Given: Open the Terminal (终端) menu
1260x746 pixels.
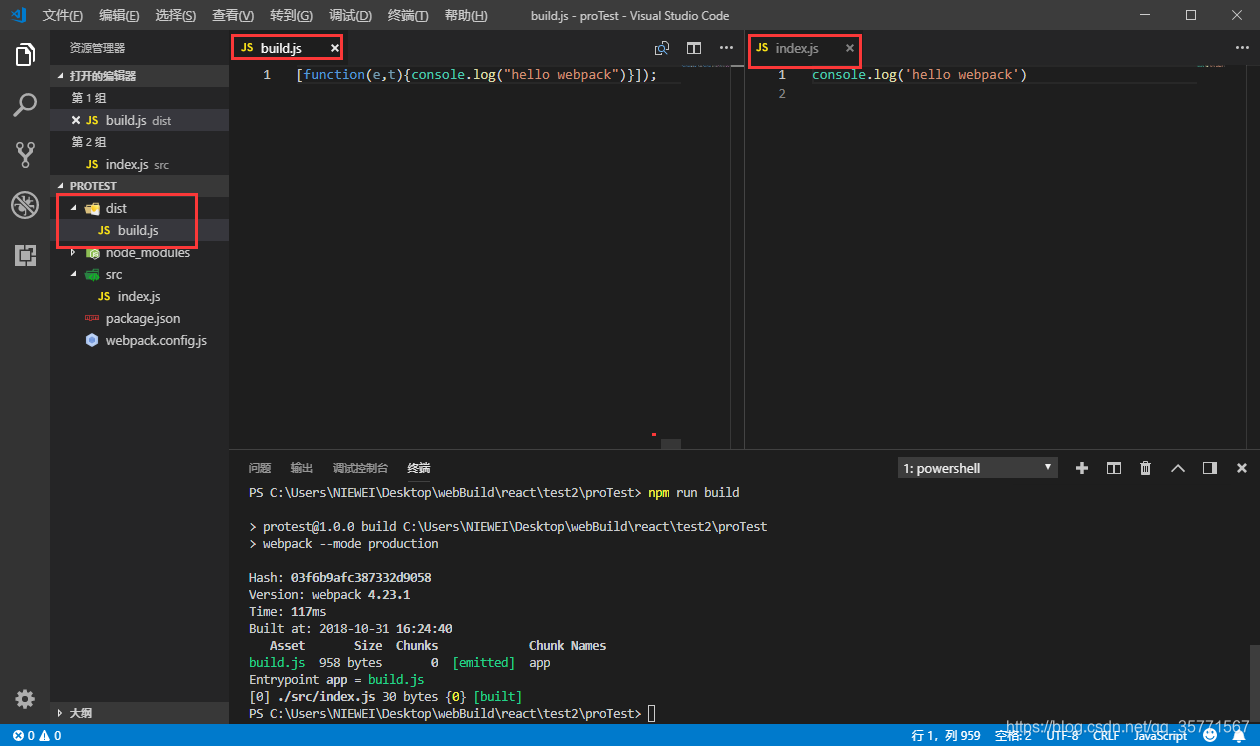Looking at the screenshot, I should point(408,15).
